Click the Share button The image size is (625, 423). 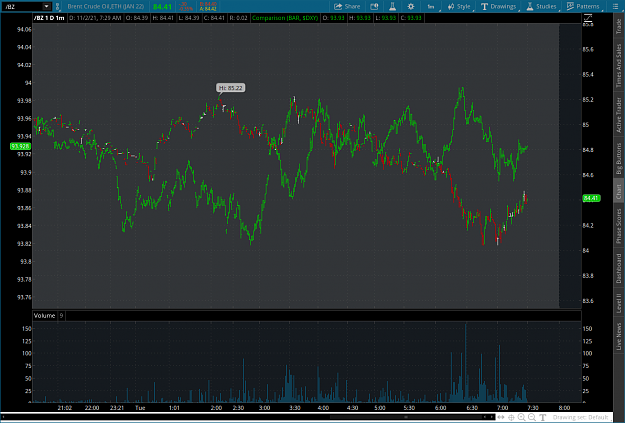pos(347,6)
